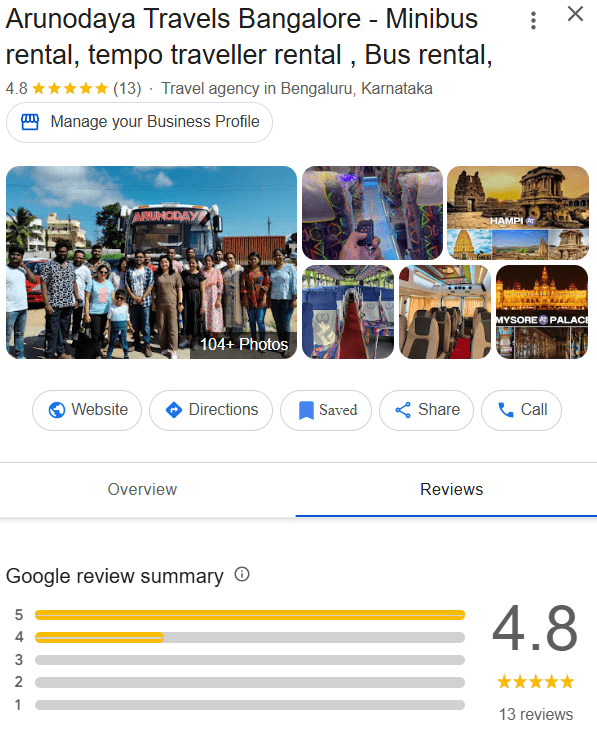The width and height of the screenshot is (597, 748).
Task: Select the Reviews tab
Action: [x=451, y=489]
